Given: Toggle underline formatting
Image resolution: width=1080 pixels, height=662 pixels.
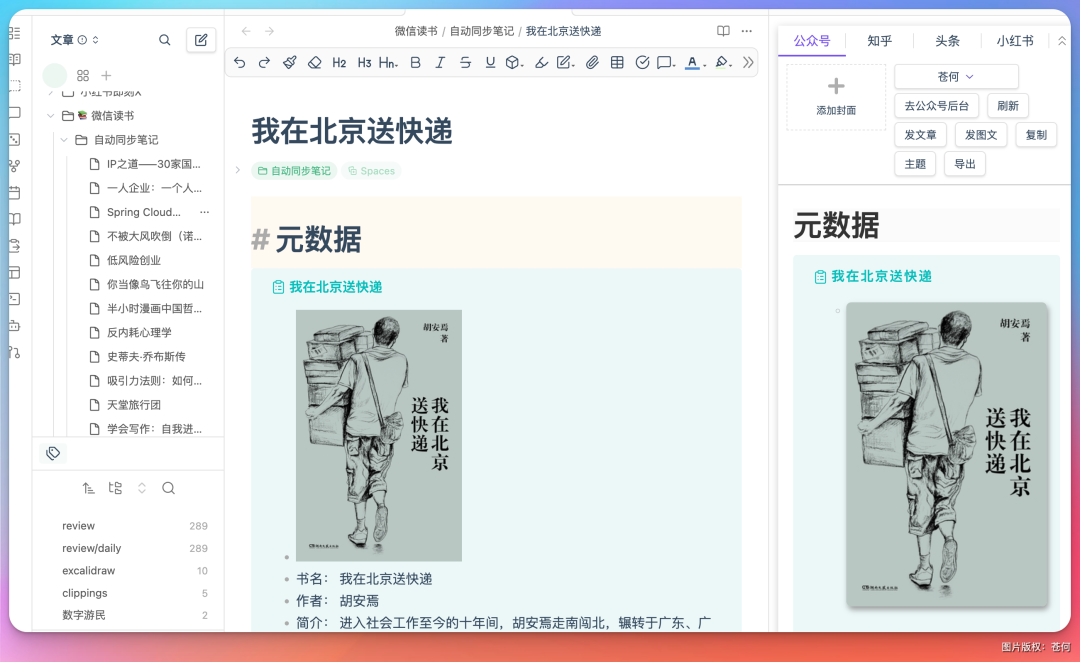Looking at the screenshot, I should pyautogui.click(x=490, y=62).
